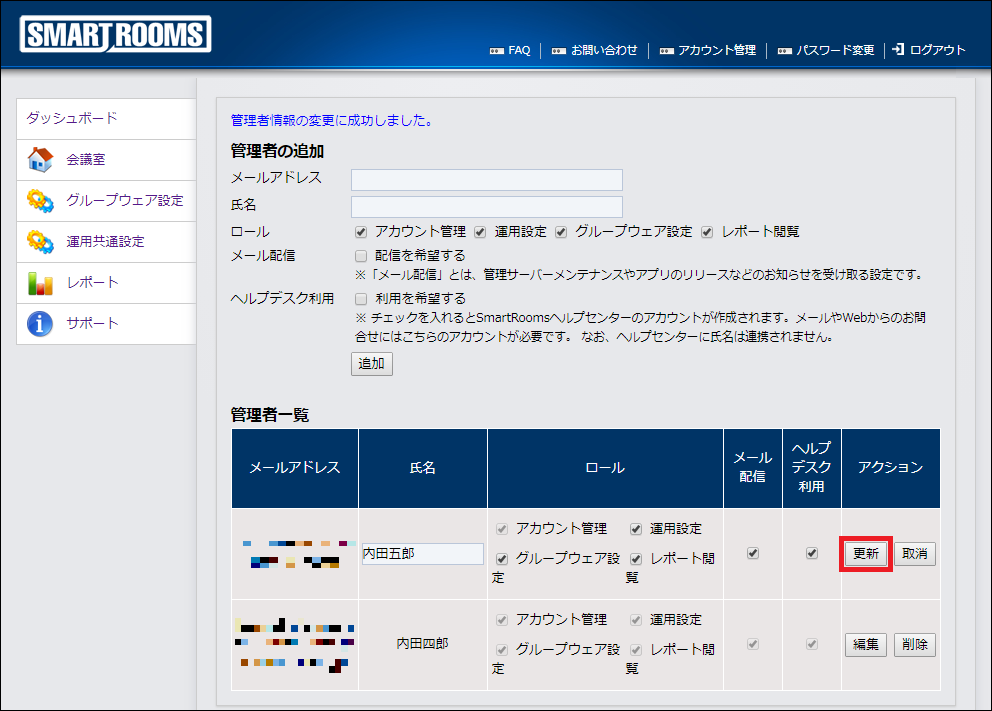Viewport: 992px width, 711px height.
Task: Click the グループウェア設定 gear icon
Action: pos(40,201)
